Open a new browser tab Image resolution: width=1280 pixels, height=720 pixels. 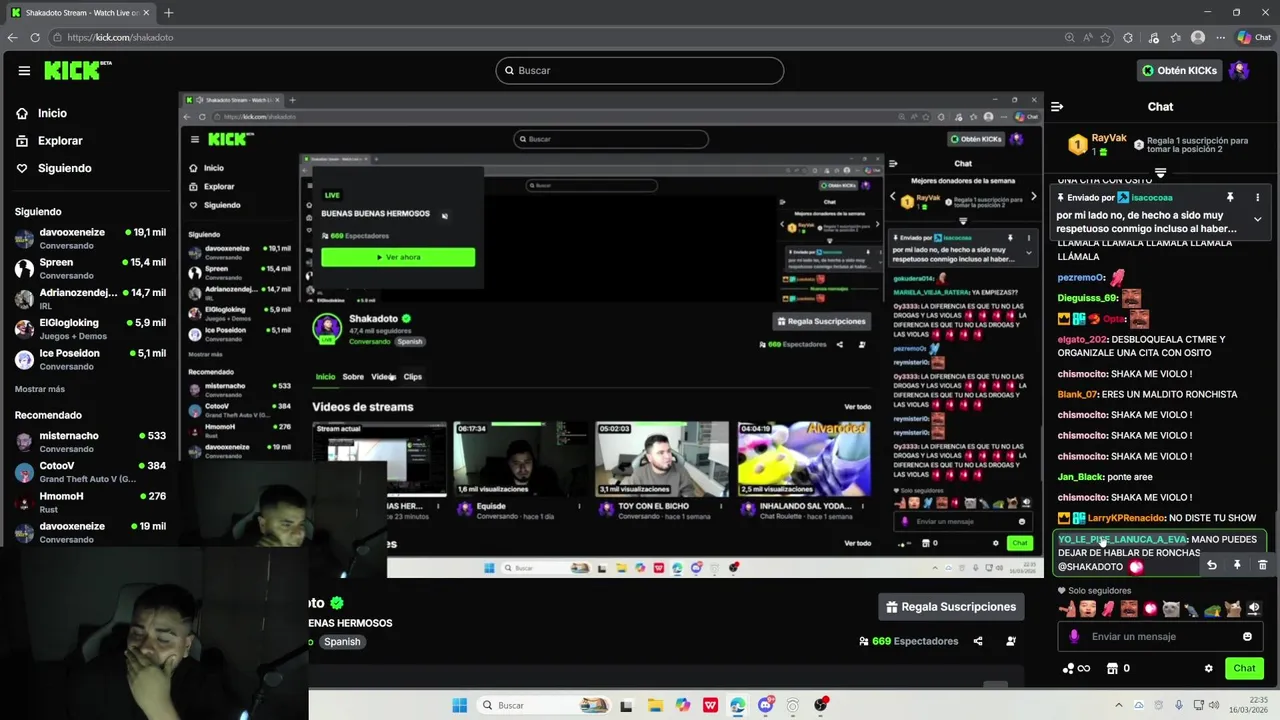[x=168, y=13]
